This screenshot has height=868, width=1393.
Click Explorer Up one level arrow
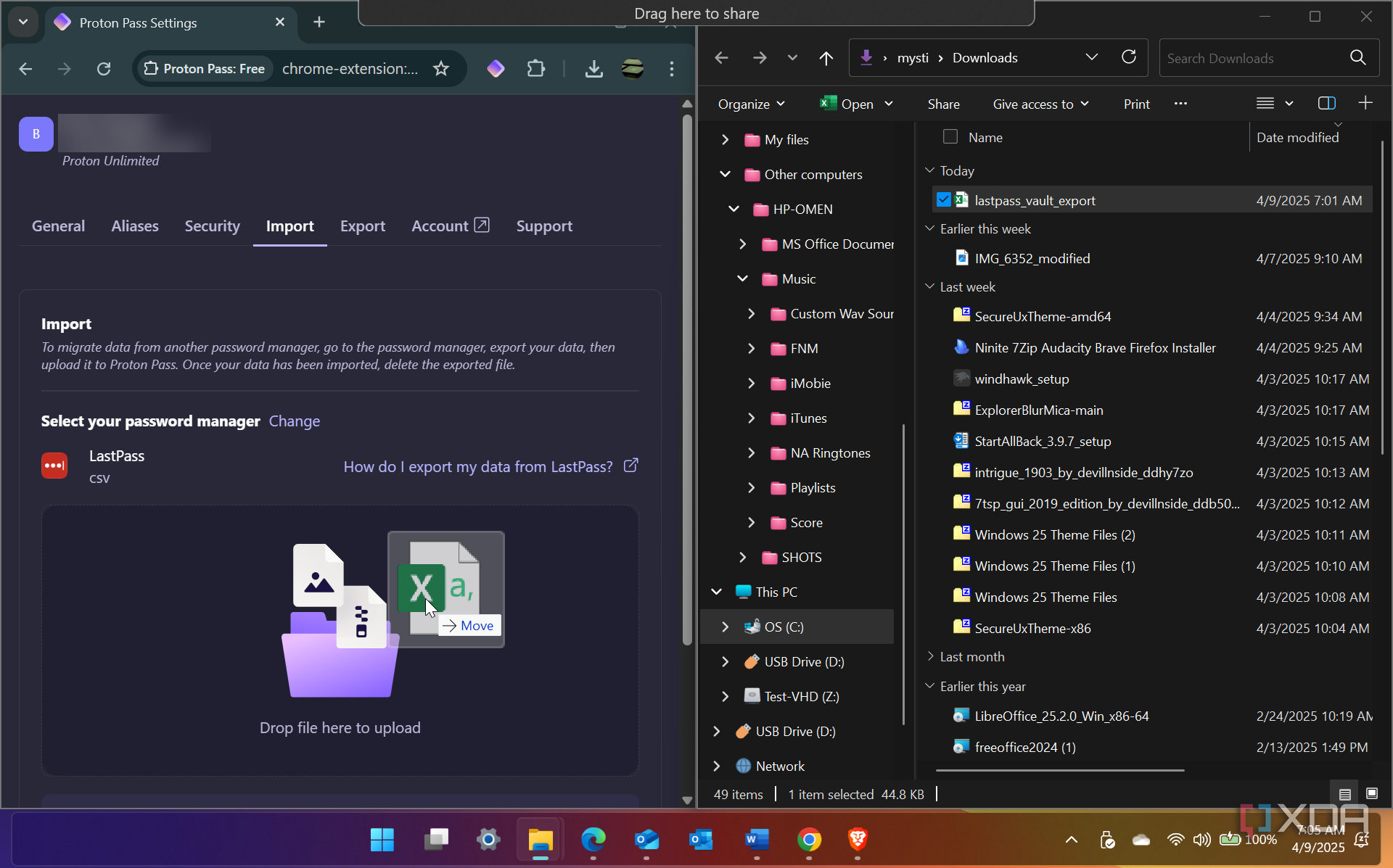click(826, 58)
